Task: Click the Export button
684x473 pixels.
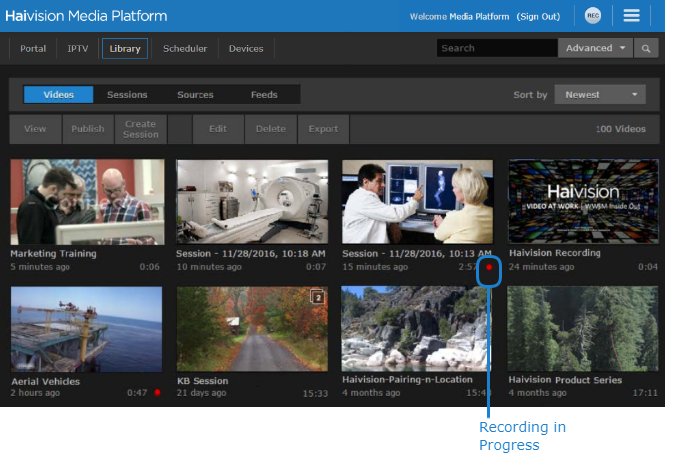Action: tap(323, 129)
